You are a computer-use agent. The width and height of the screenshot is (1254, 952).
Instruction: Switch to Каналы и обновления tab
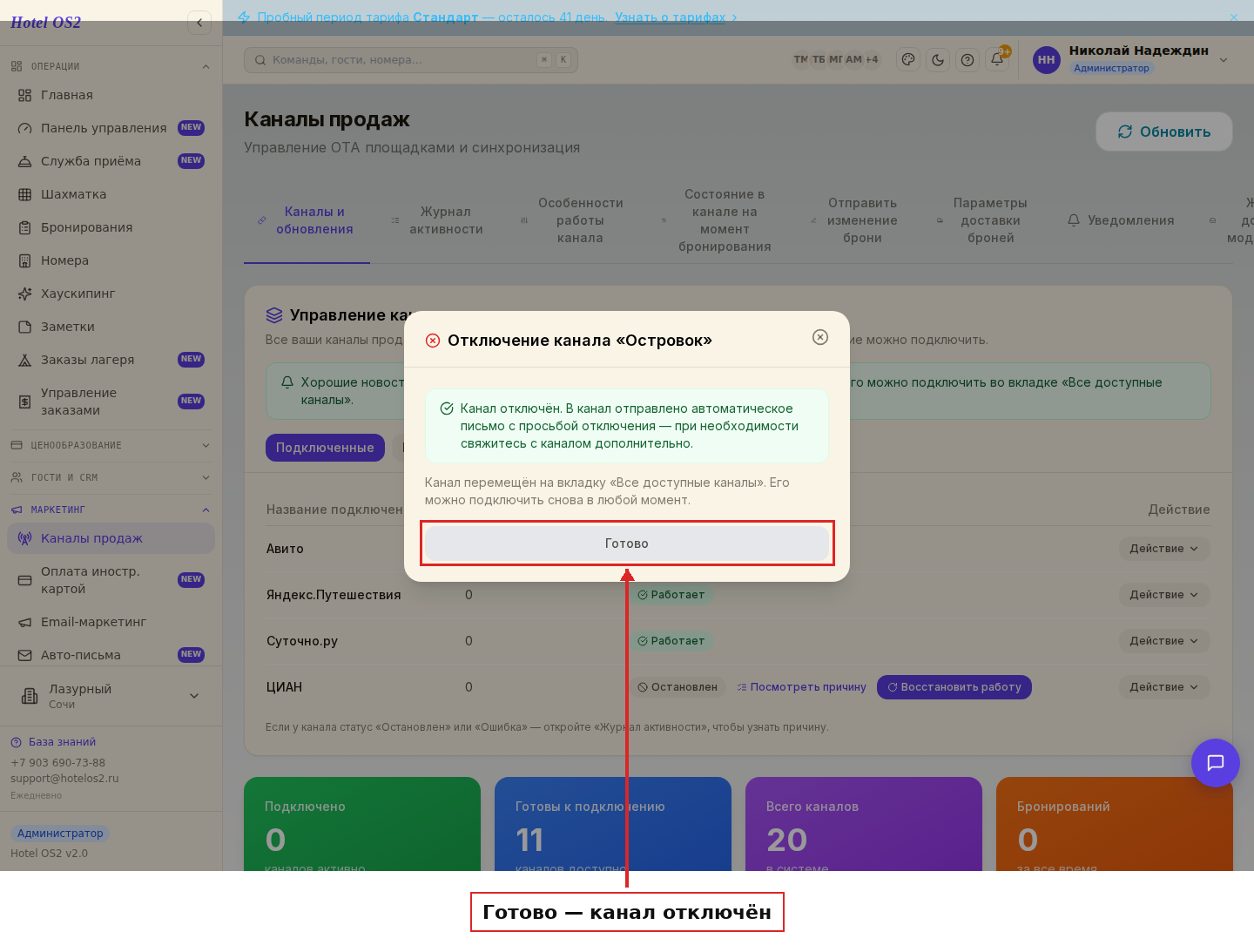[307, 220]
